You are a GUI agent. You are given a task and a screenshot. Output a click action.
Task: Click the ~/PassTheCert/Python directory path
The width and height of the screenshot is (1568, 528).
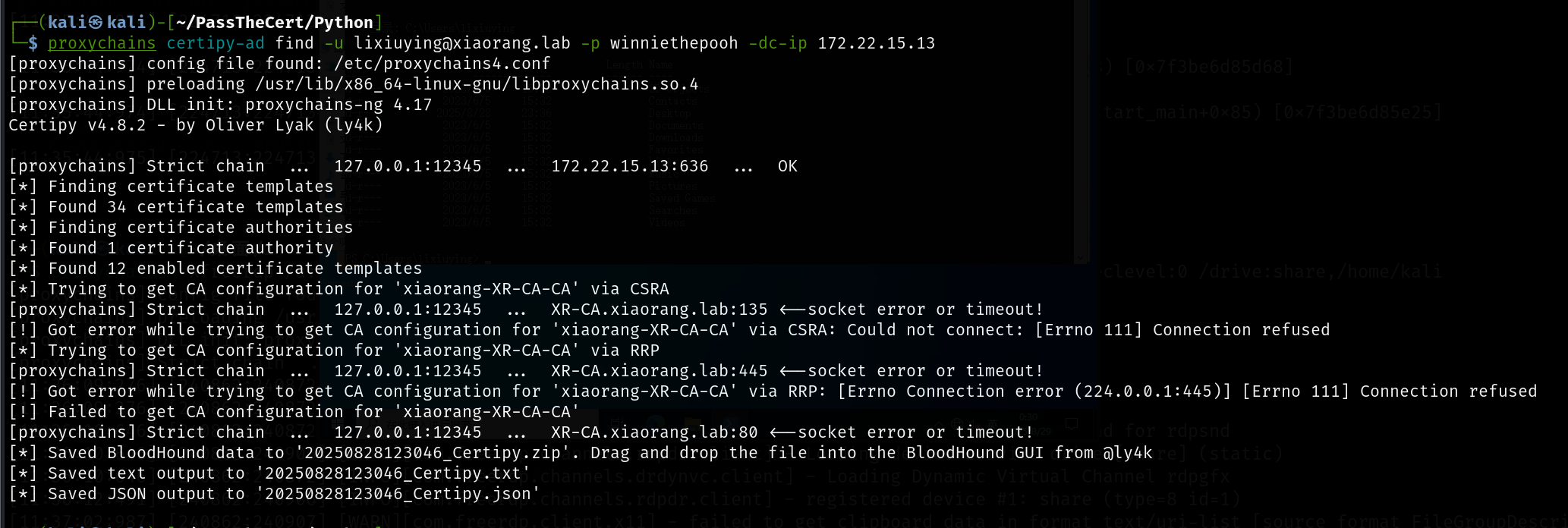274,23
